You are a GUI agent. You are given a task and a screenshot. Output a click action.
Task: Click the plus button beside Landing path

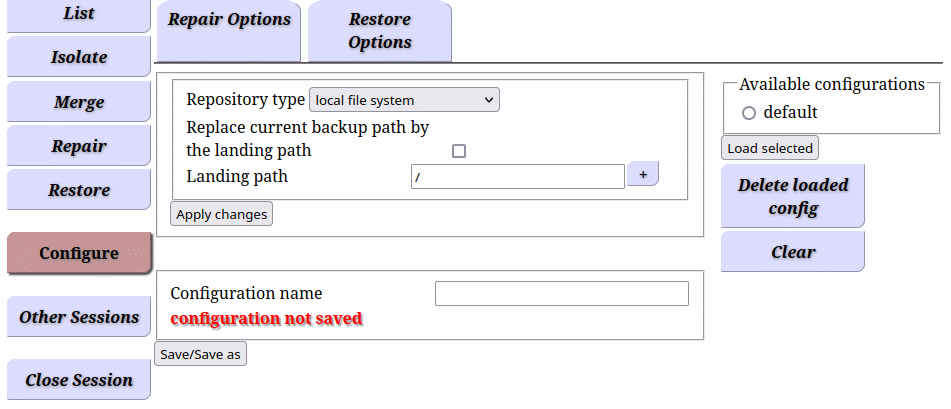(x=643, y=174)
